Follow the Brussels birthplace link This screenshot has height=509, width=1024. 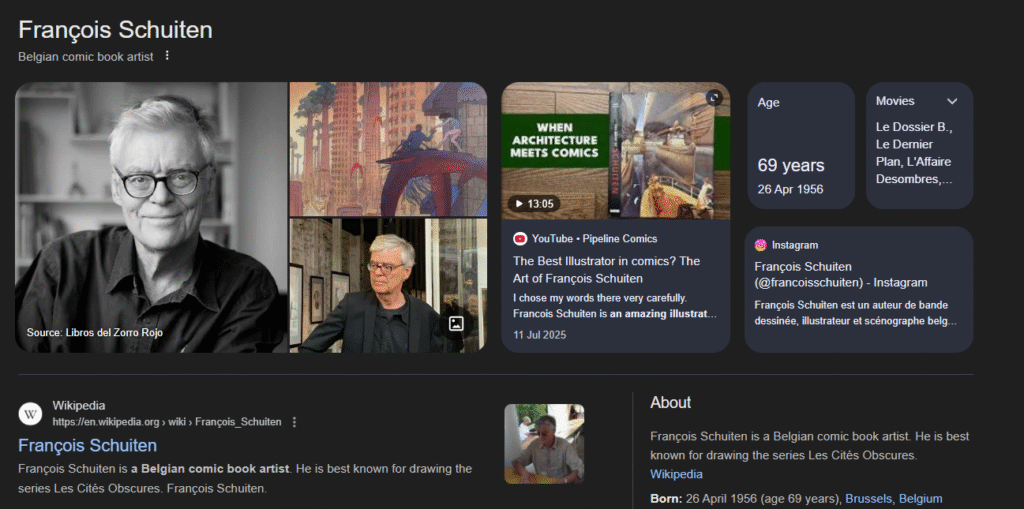pos(868,498)
